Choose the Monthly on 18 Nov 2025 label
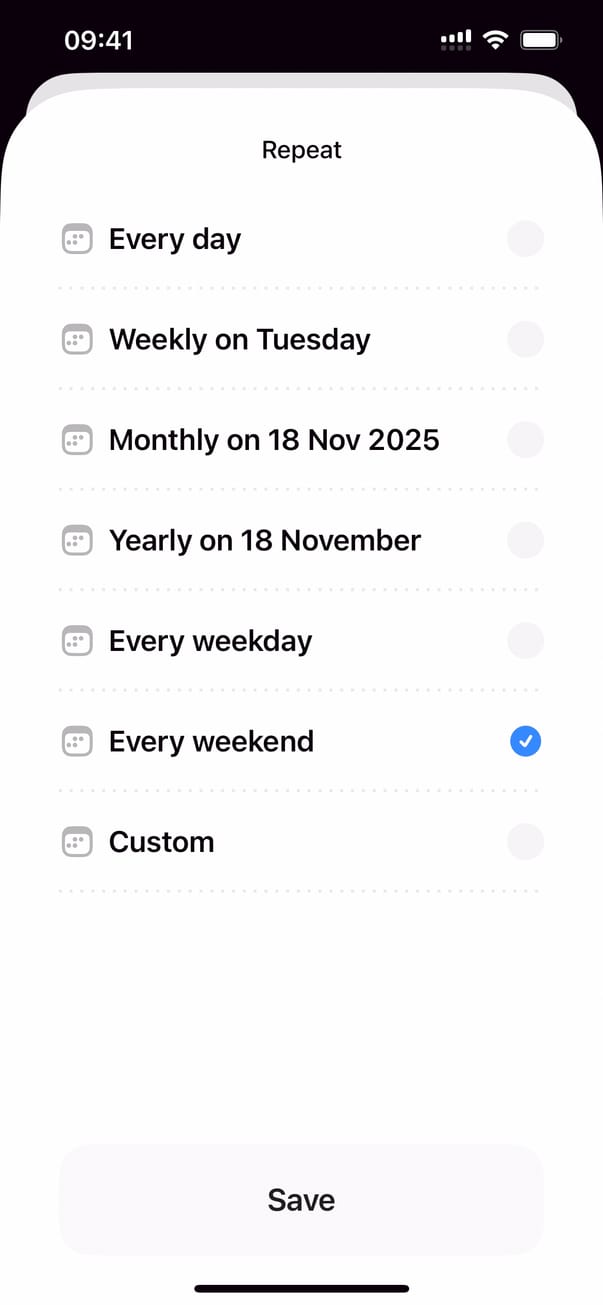Image resolution: width=603 pixels, height=1305 pixels. (274, 440)
